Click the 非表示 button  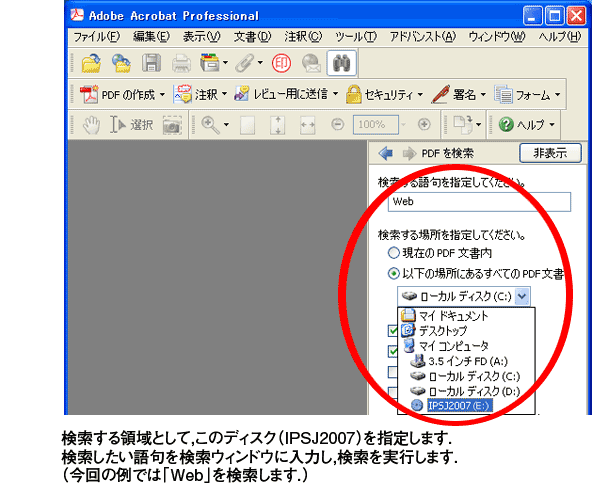(x=550, y=153)
